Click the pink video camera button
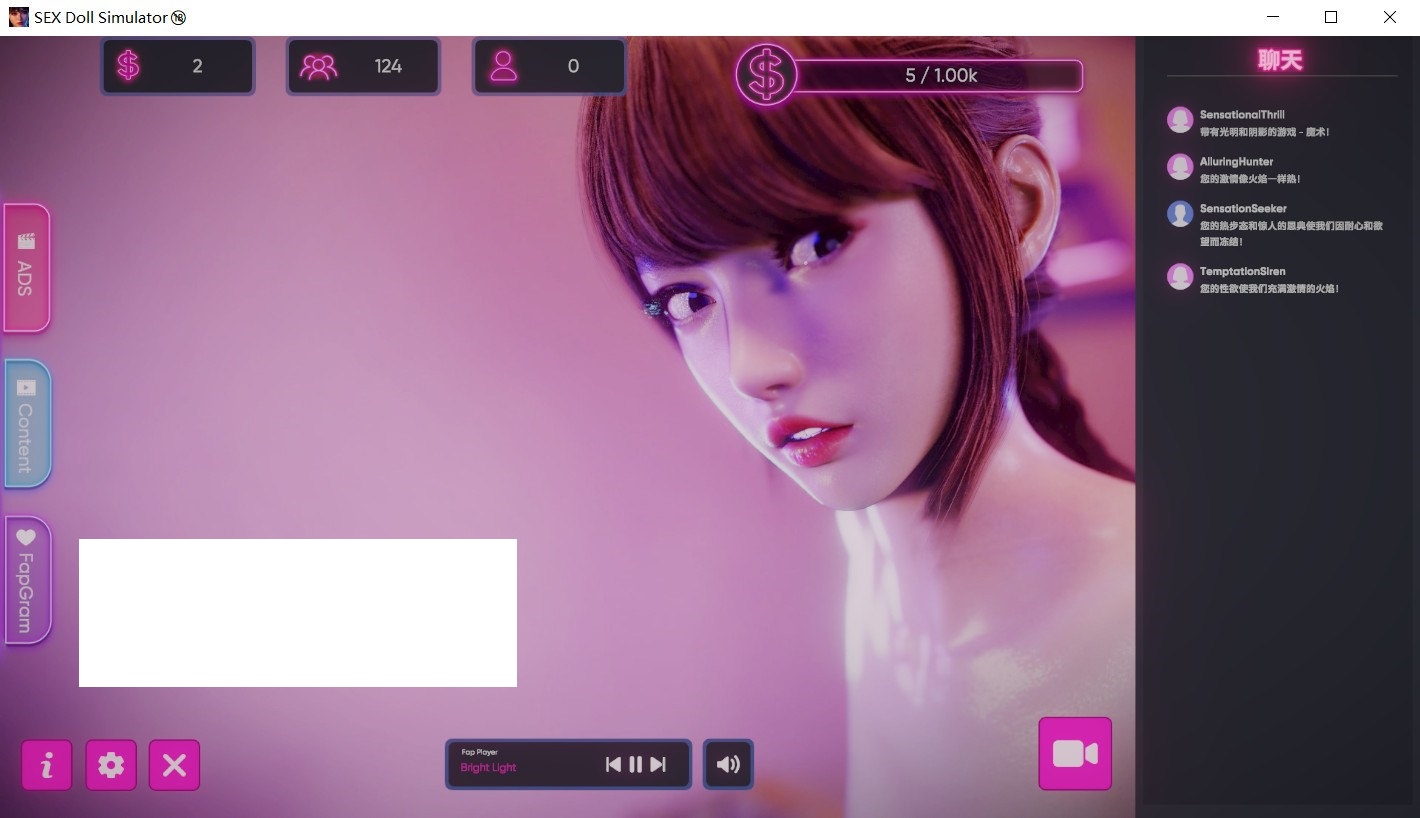Image resolution: width=1420 pixels, height=818 pixels. [1075, 753]
